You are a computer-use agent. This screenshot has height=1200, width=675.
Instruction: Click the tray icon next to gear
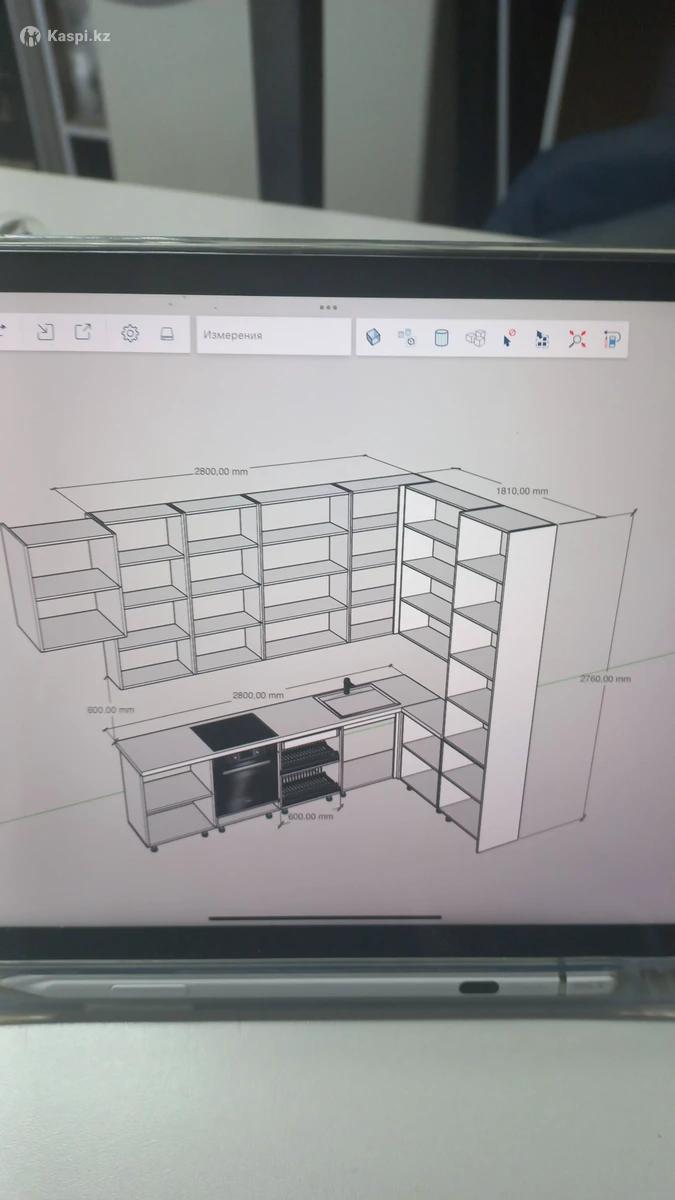pyautogui.click(x=169, y=334)
